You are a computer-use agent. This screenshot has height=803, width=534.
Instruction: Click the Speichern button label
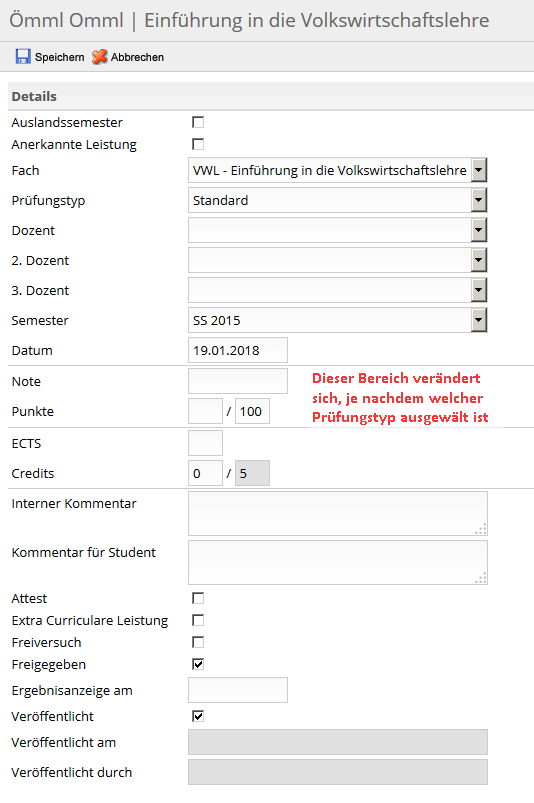(59, 57)
